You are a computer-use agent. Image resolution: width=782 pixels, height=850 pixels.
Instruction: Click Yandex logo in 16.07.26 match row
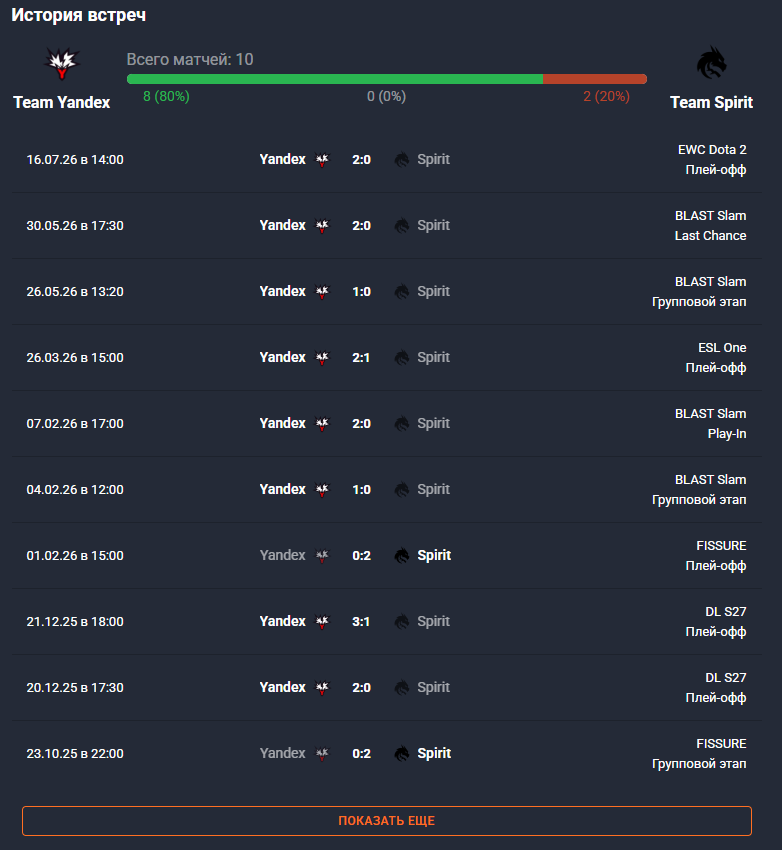point(322,160)
